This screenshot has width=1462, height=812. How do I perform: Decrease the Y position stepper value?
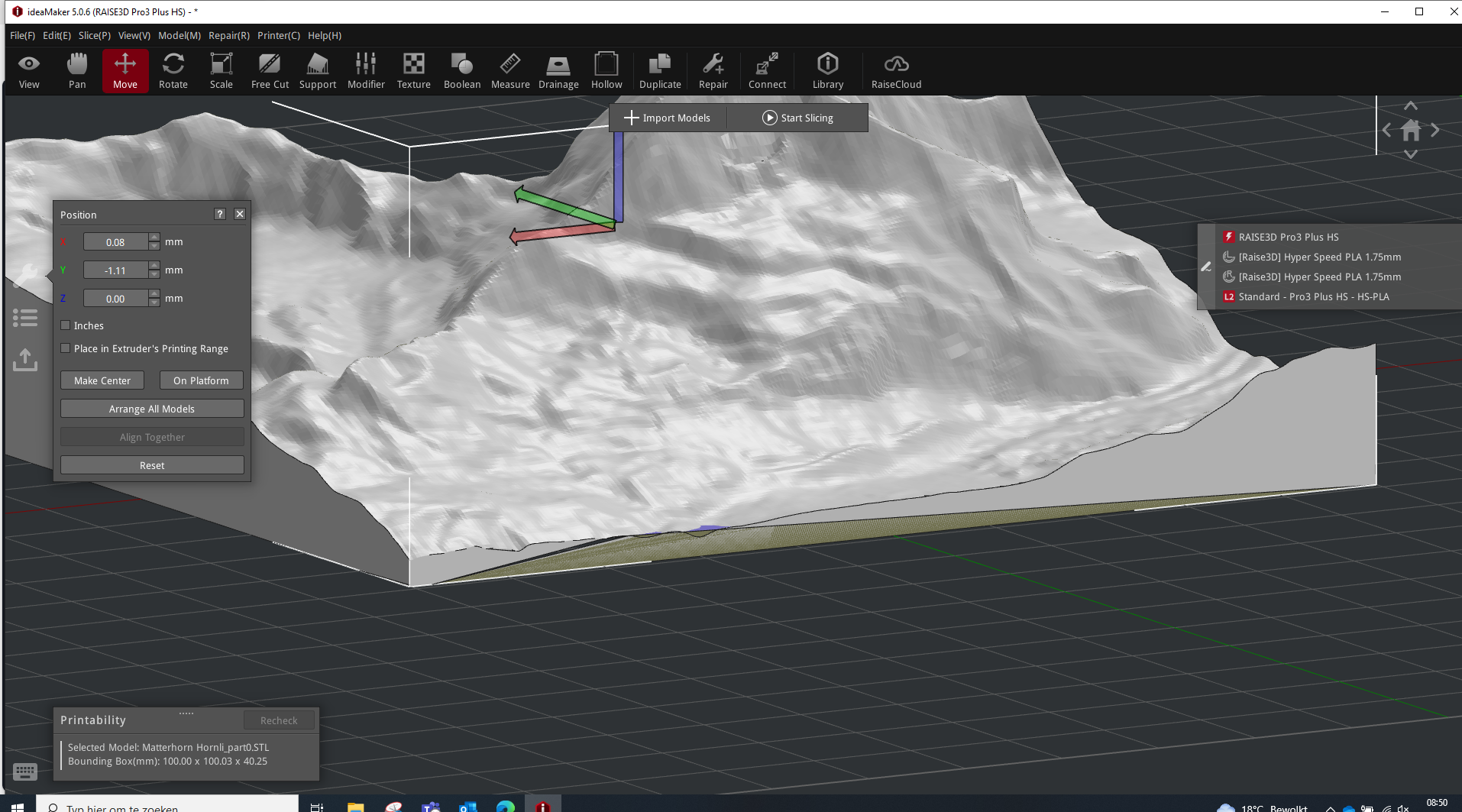coord(154,275)
